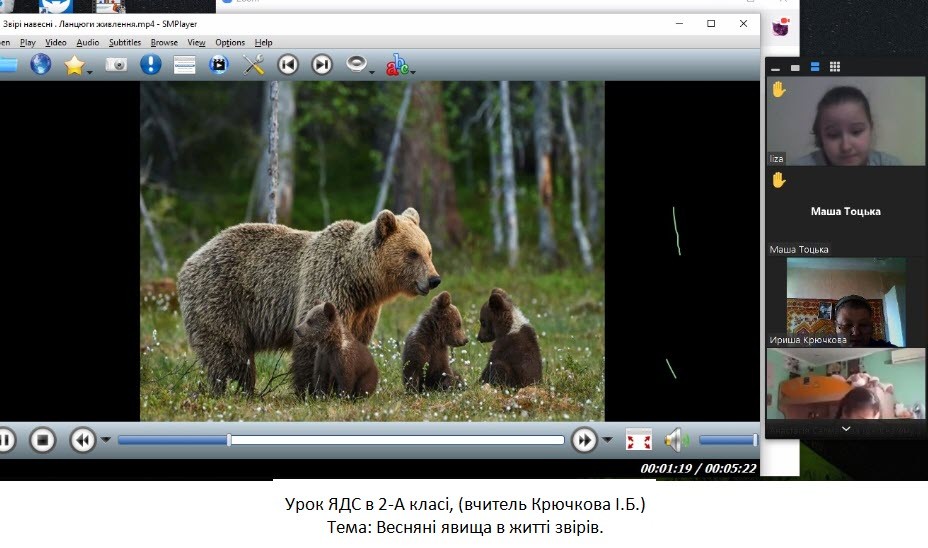Take a screenshot with the camera icon

pos(117,65)
